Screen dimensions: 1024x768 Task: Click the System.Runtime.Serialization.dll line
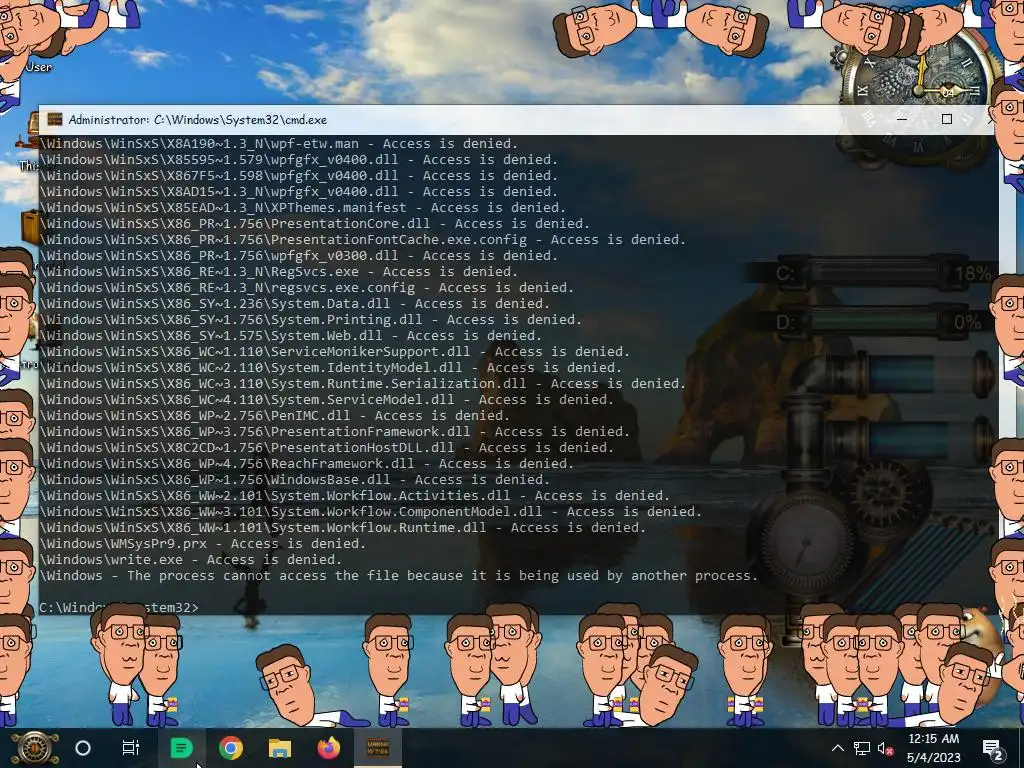(362, 383)
